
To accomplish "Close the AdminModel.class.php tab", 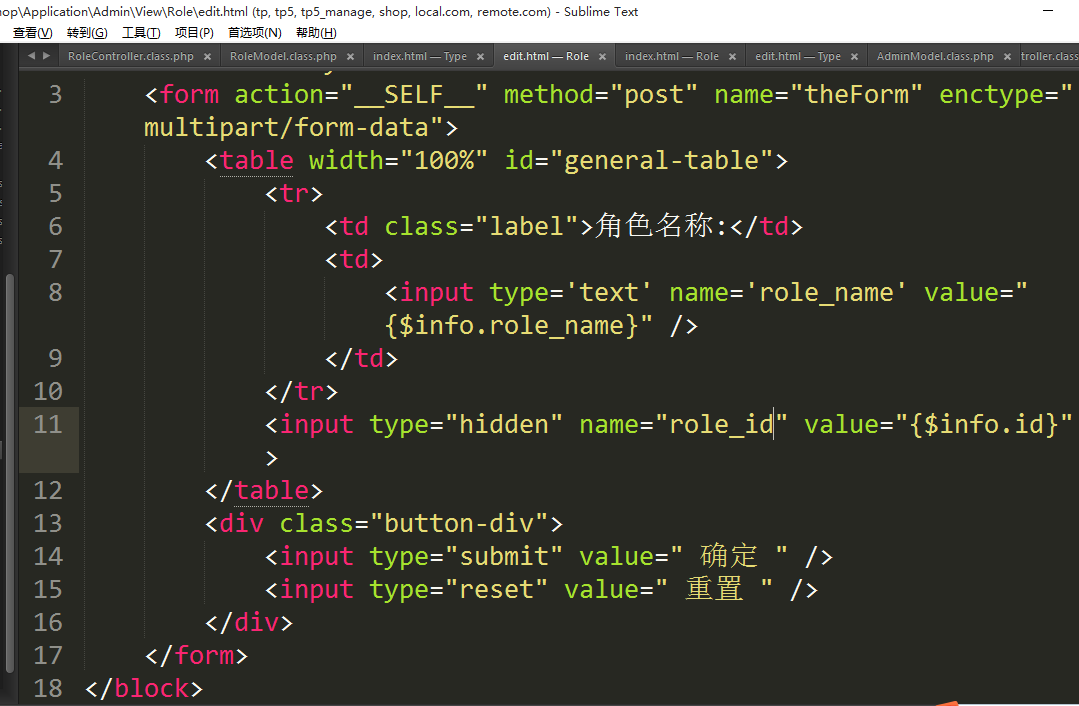I will pyautogui.click(x=1007, y=57).
